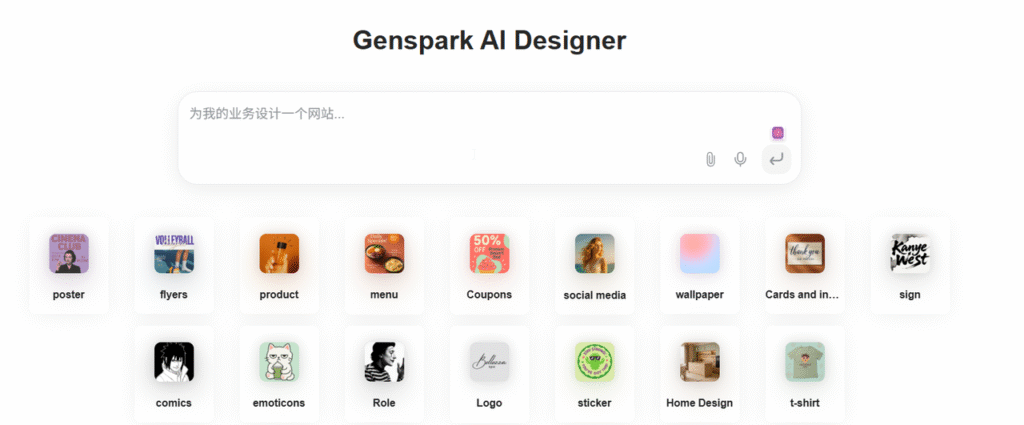The height and width of the screenshot is (425, 1024).
Task: Choose the wallpaper gradient tile
Action: 699,266
